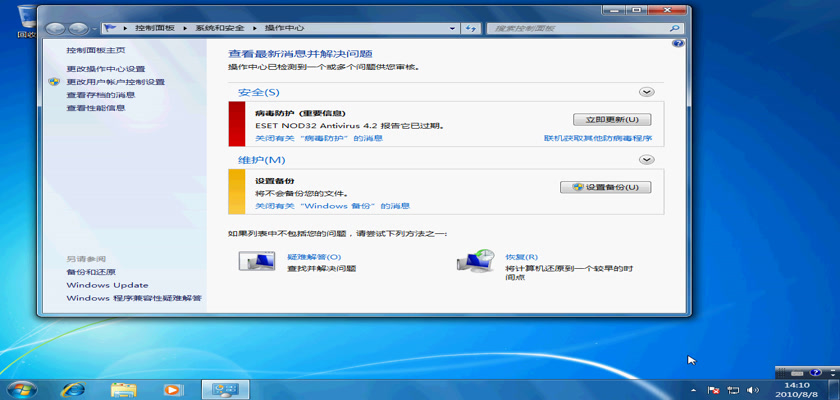Open the Windows Start menu orb
Screen dimensions: 840x400
tap(20, 388)
